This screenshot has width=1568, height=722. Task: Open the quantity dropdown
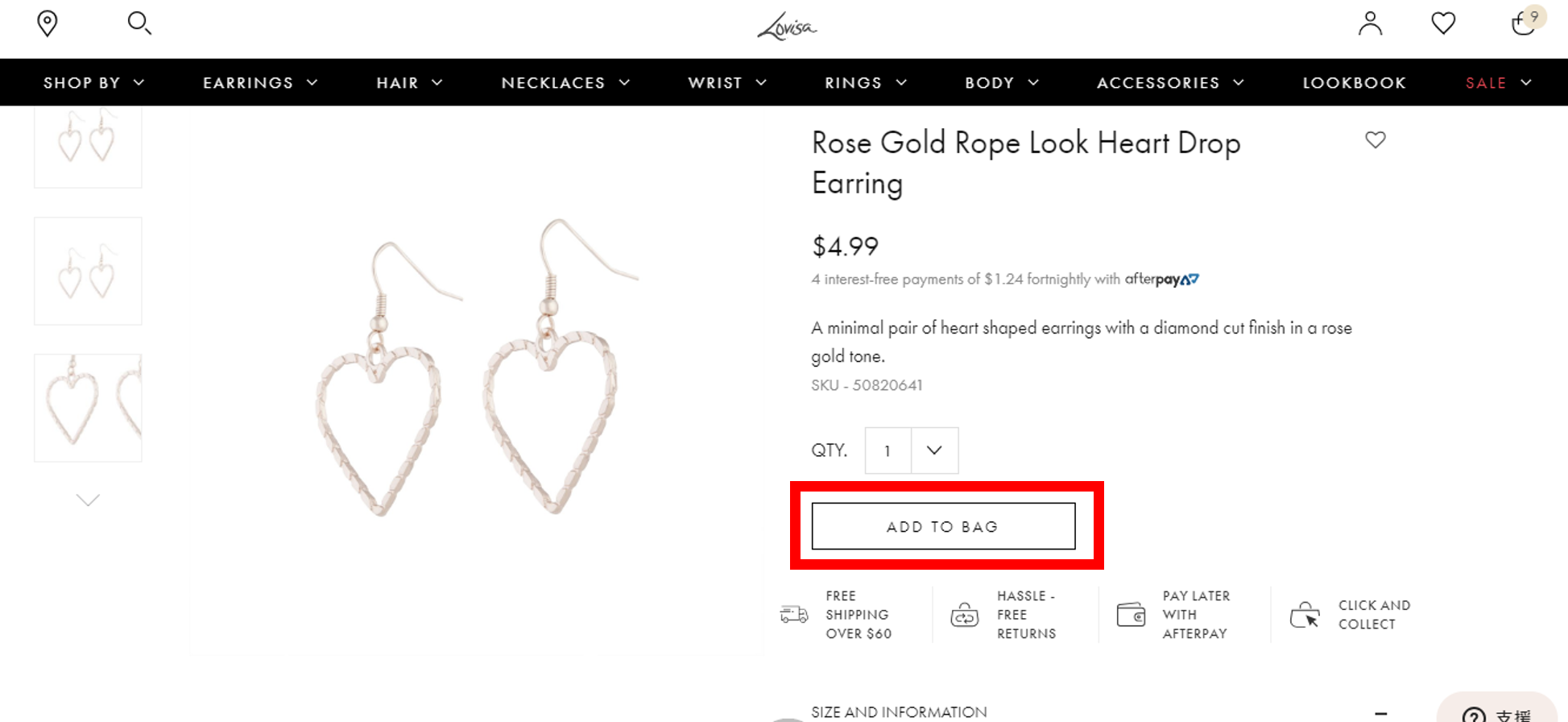(x=933, y=450)
